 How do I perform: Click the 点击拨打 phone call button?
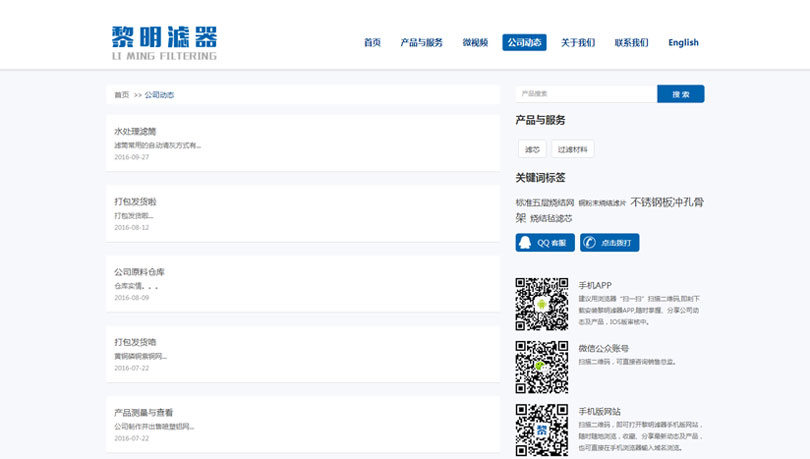[609, 243]
